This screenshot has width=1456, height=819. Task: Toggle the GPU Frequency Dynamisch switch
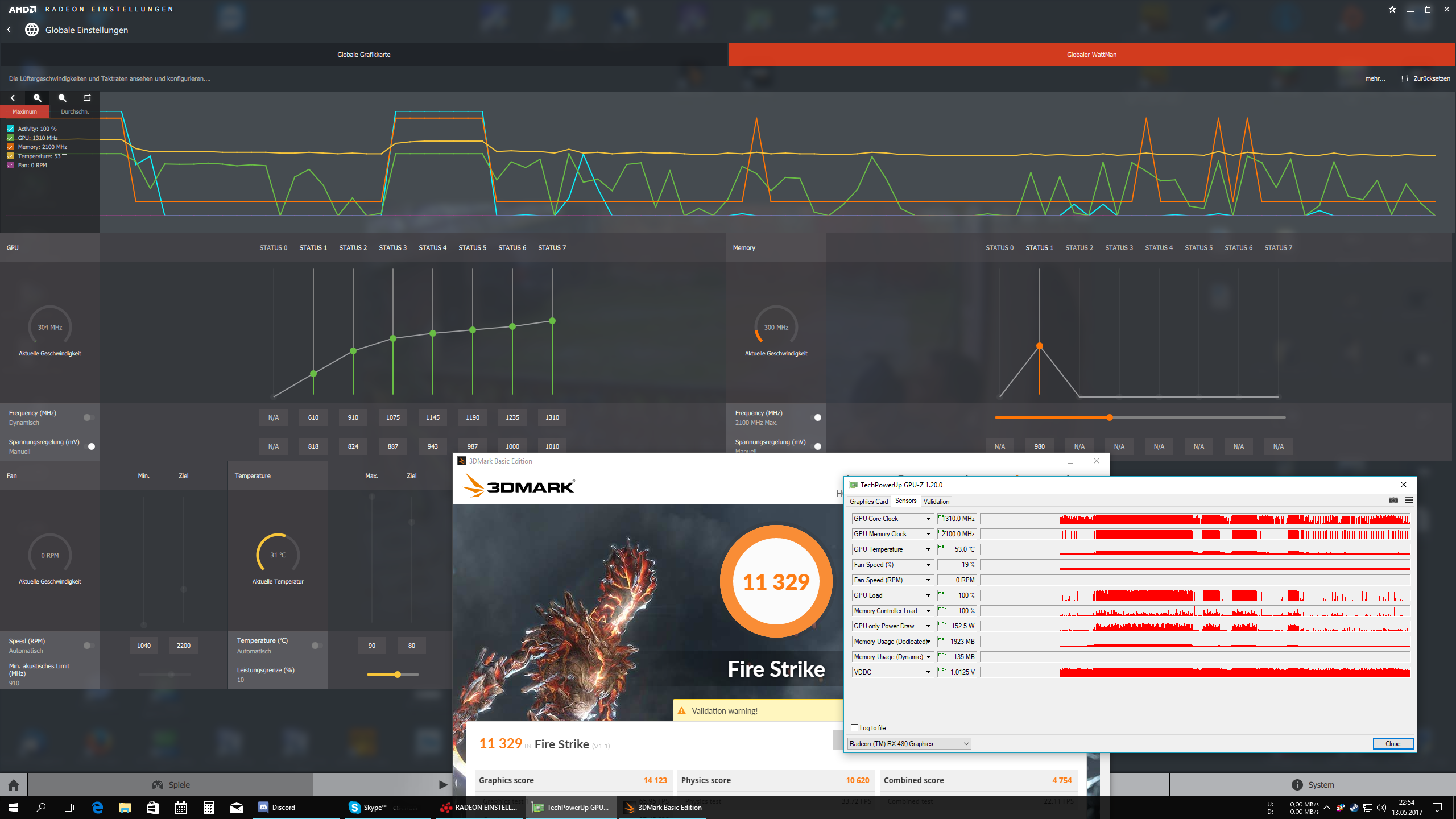click(x=88, y=417)
